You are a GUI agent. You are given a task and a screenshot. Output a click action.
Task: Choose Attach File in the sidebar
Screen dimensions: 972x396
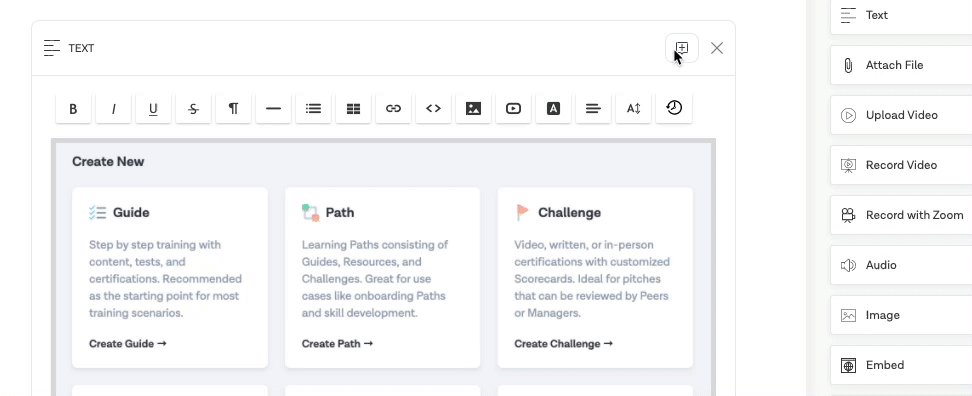tap(901, 65)
